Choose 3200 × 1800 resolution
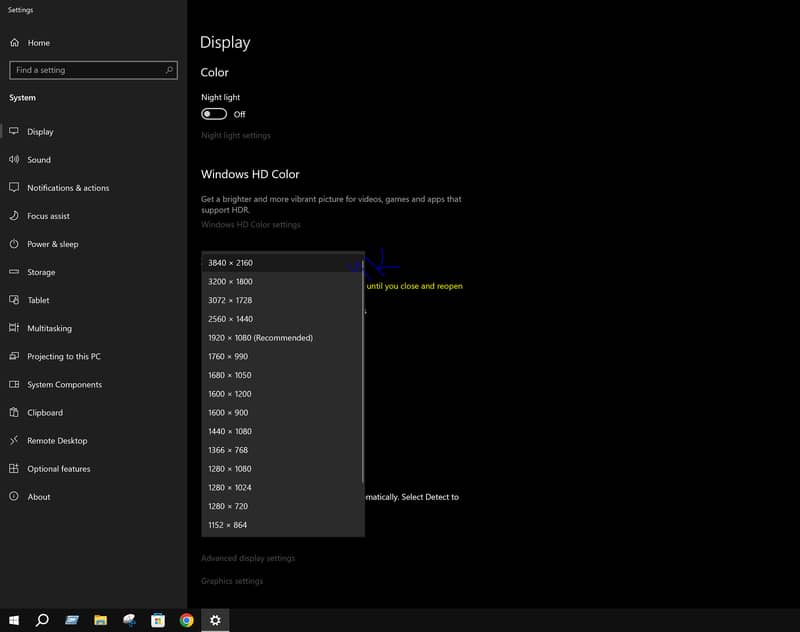The image size is (800, 632). point(283,282)
